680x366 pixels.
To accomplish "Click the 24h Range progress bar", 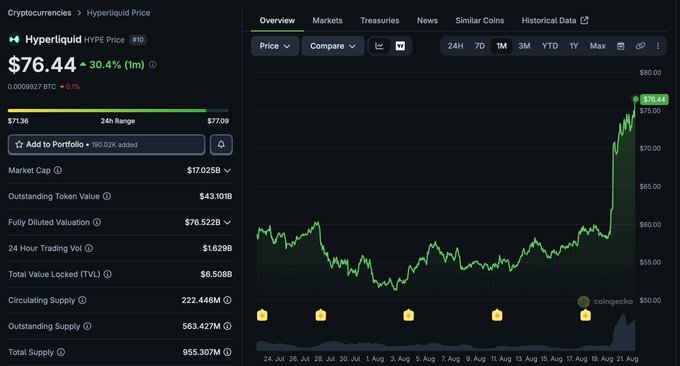I will 118,111.
